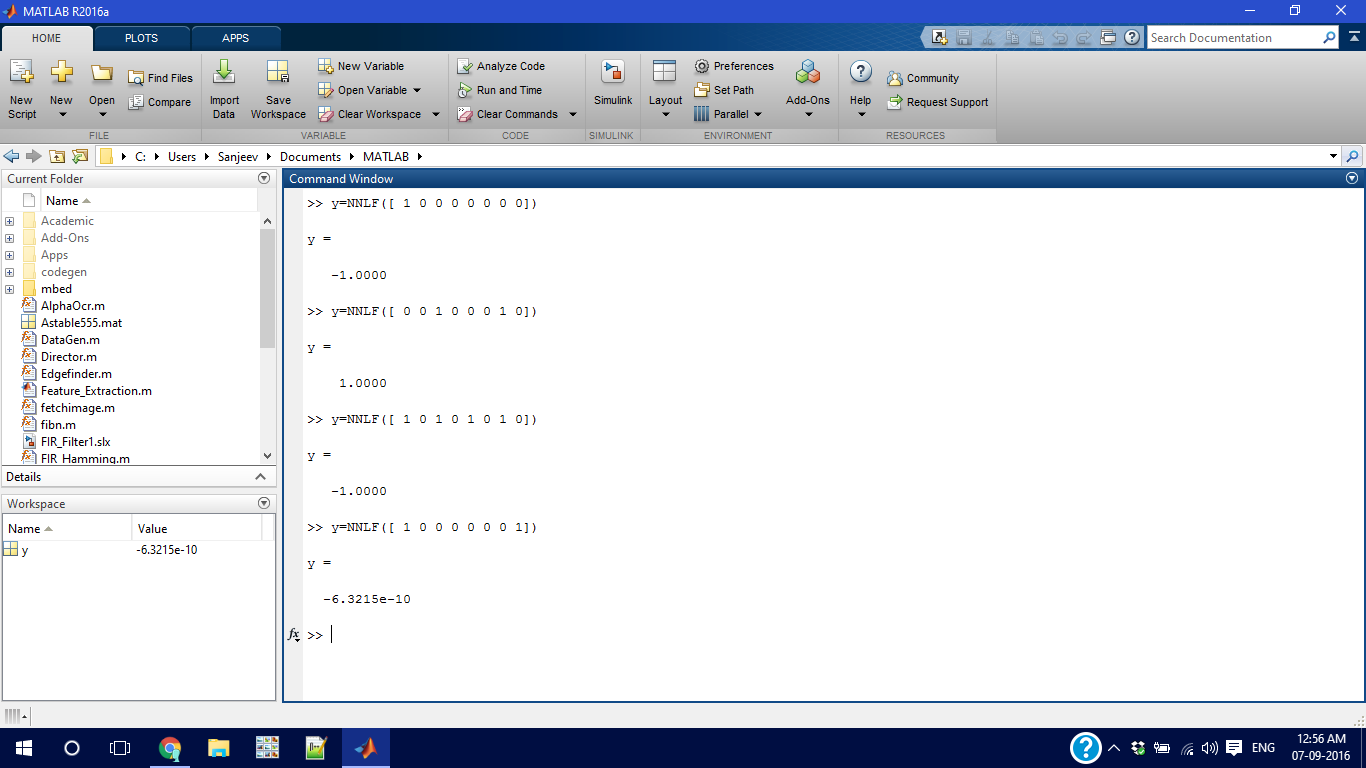Launch Simulink
The height and width of the screenshot is (768, 1366).
coord(613,84)
